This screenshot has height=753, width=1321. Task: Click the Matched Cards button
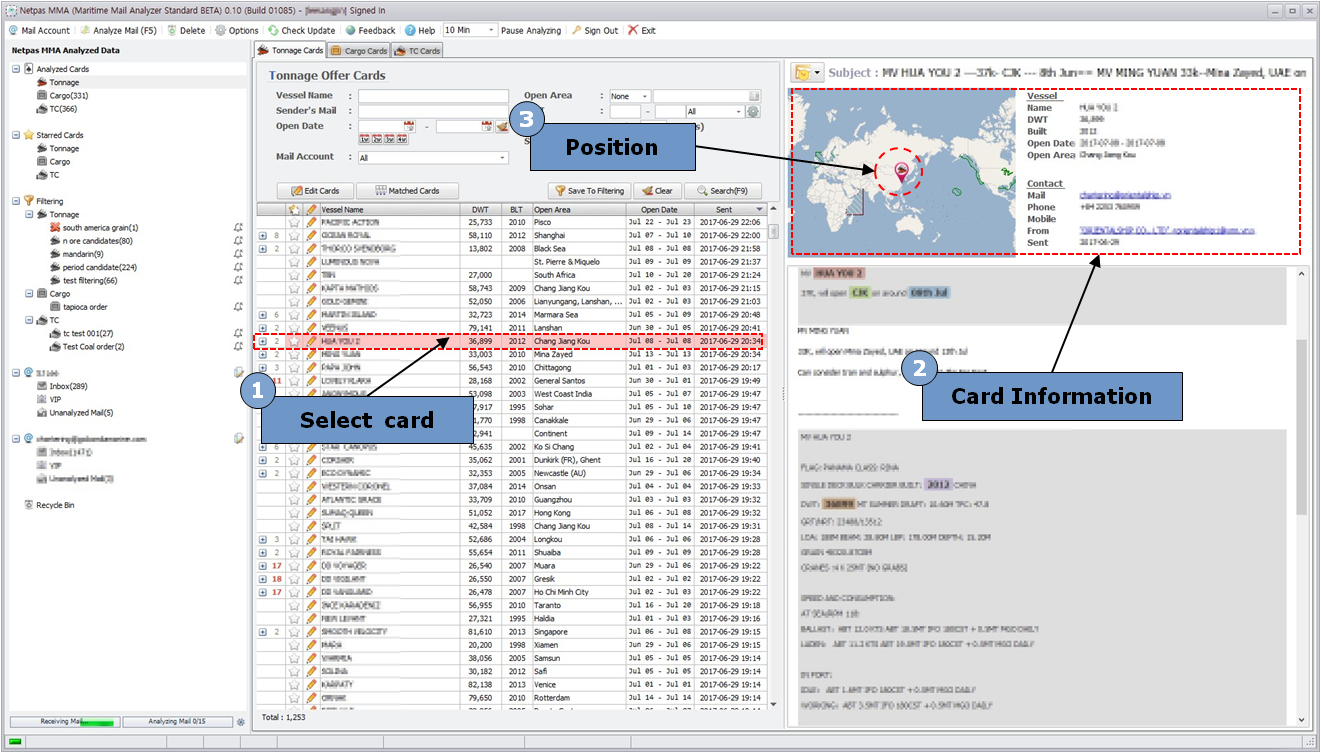click(407, 191)
